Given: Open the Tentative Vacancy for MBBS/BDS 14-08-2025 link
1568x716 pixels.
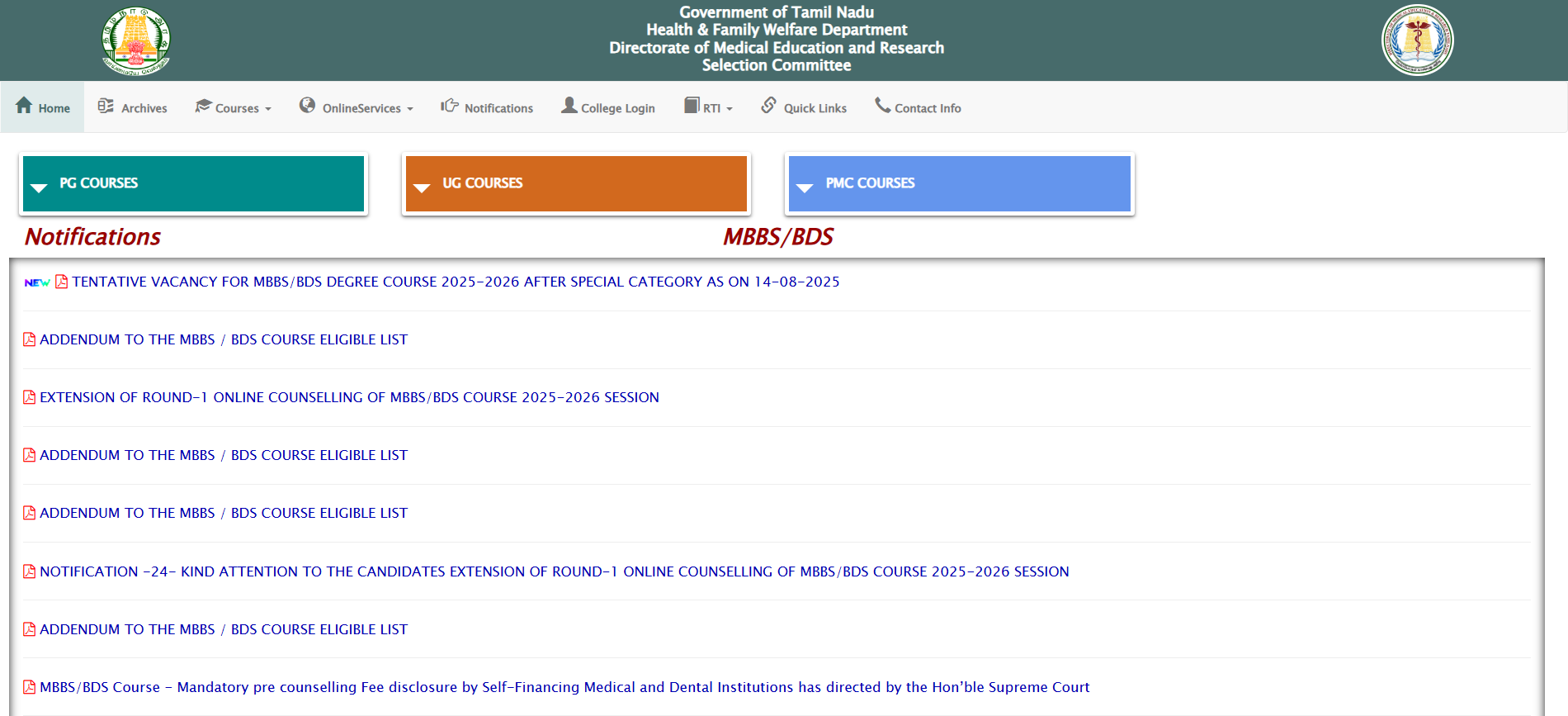Looking at the screenshot, I should 456,282.
